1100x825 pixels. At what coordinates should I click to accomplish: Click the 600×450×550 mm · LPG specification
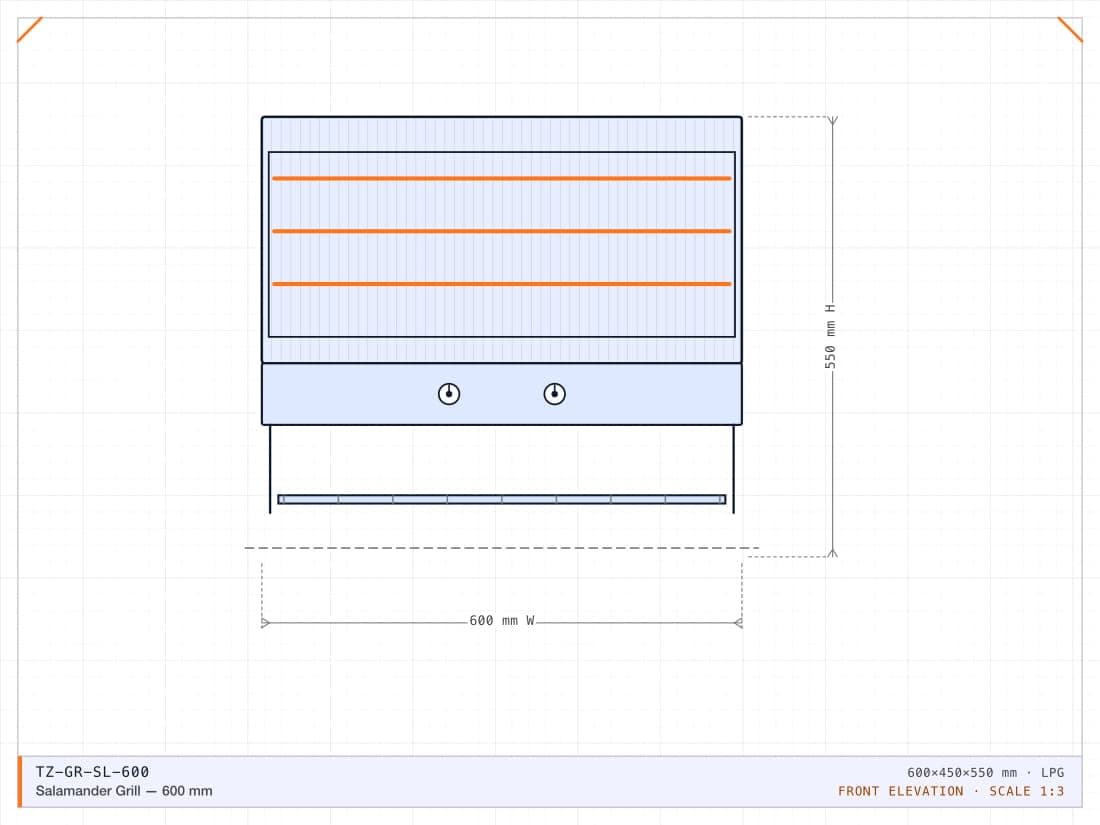pos(985,772)
